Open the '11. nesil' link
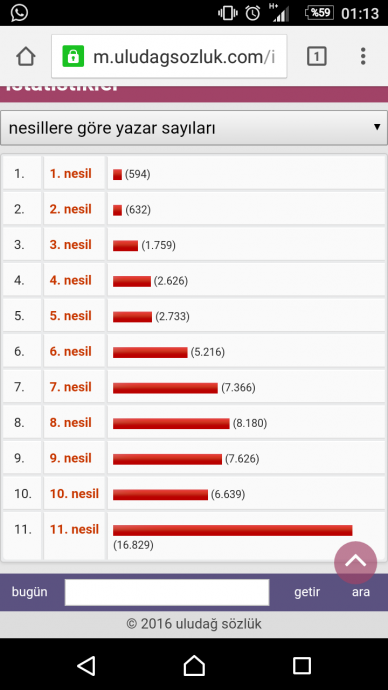The height and width of the screenshot is (690, 388). 74,529
